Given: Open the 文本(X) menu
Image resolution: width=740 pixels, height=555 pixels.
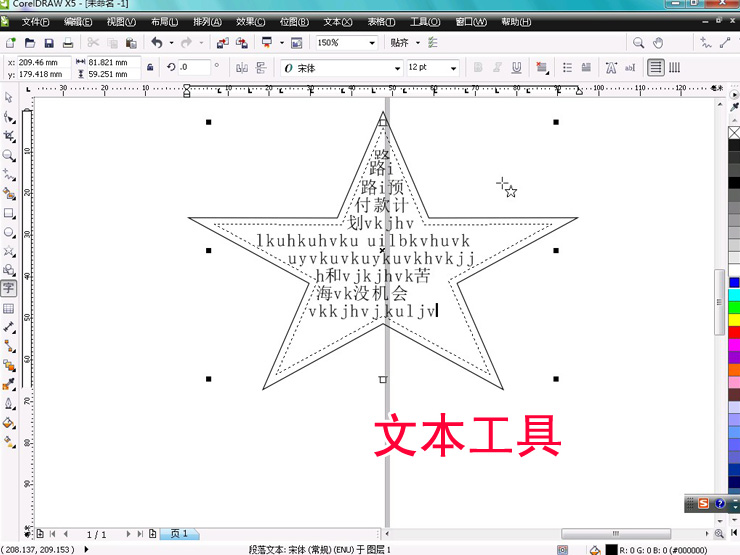Looking at the screenshot, I should pos(337,21).
